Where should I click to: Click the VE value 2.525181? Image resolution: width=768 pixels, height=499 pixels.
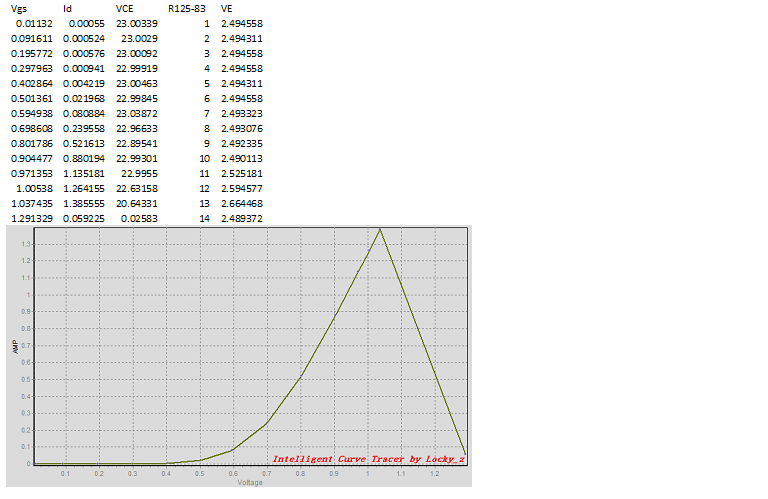(242, 174)
